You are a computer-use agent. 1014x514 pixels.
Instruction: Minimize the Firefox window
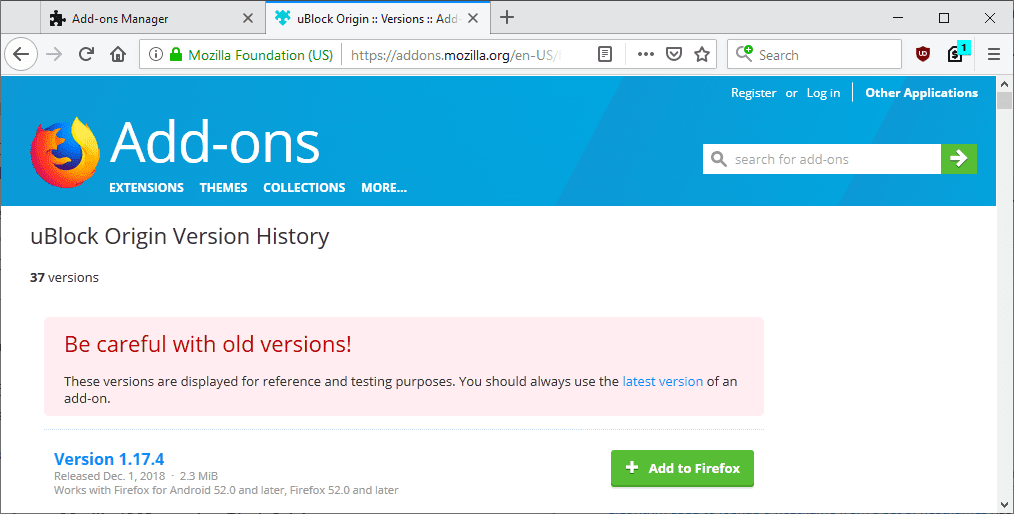tap(898, 18)
